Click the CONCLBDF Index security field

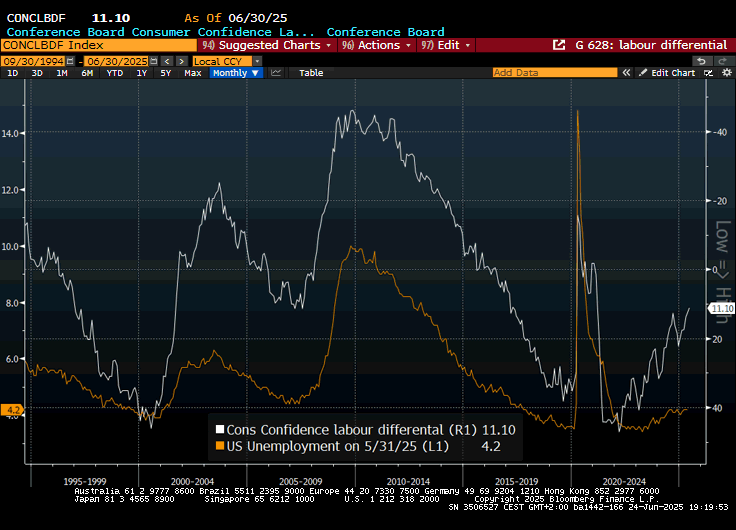click(x=99, y=45)
